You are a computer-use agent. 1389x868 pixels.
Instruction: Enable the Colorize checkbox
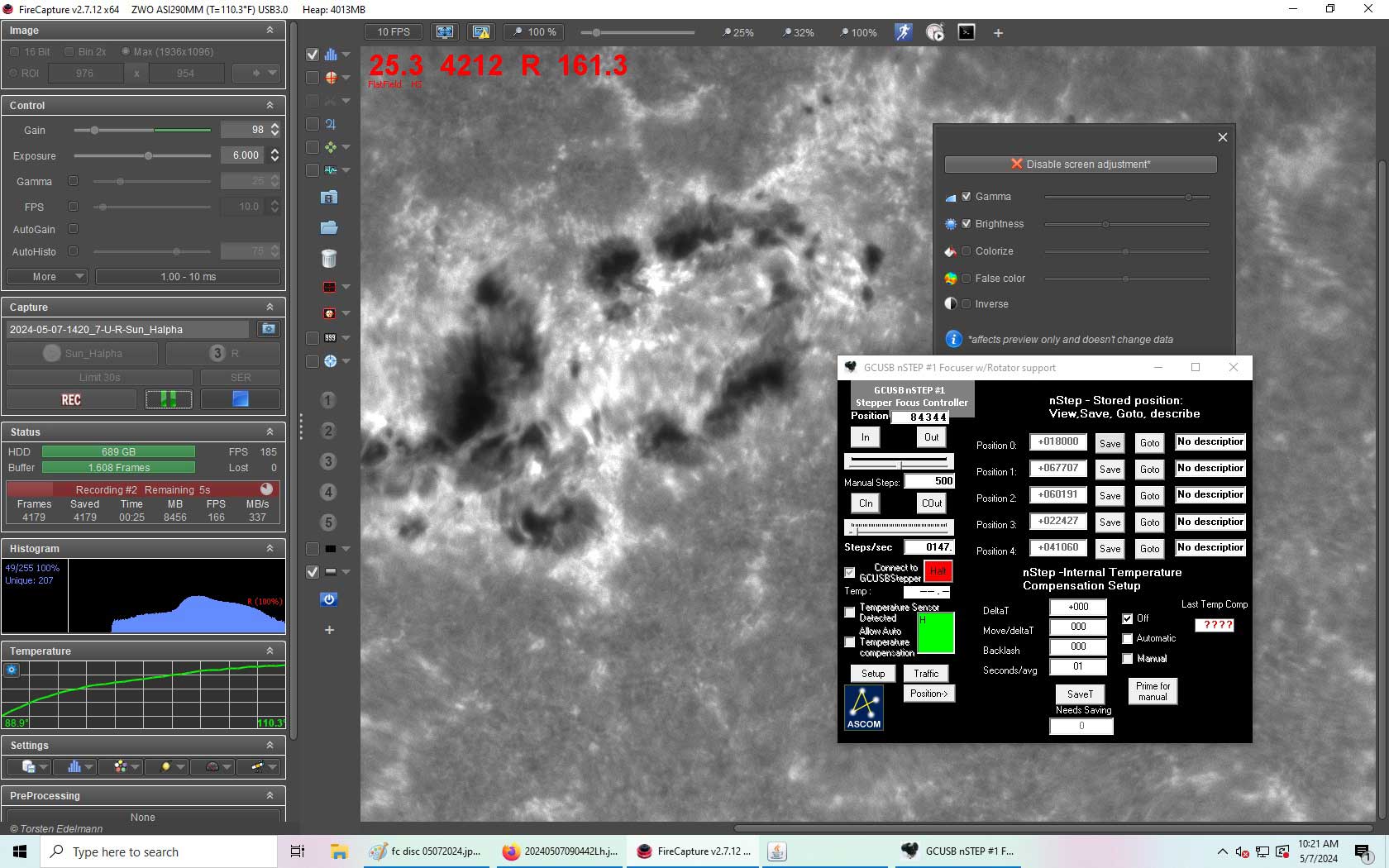966,251
